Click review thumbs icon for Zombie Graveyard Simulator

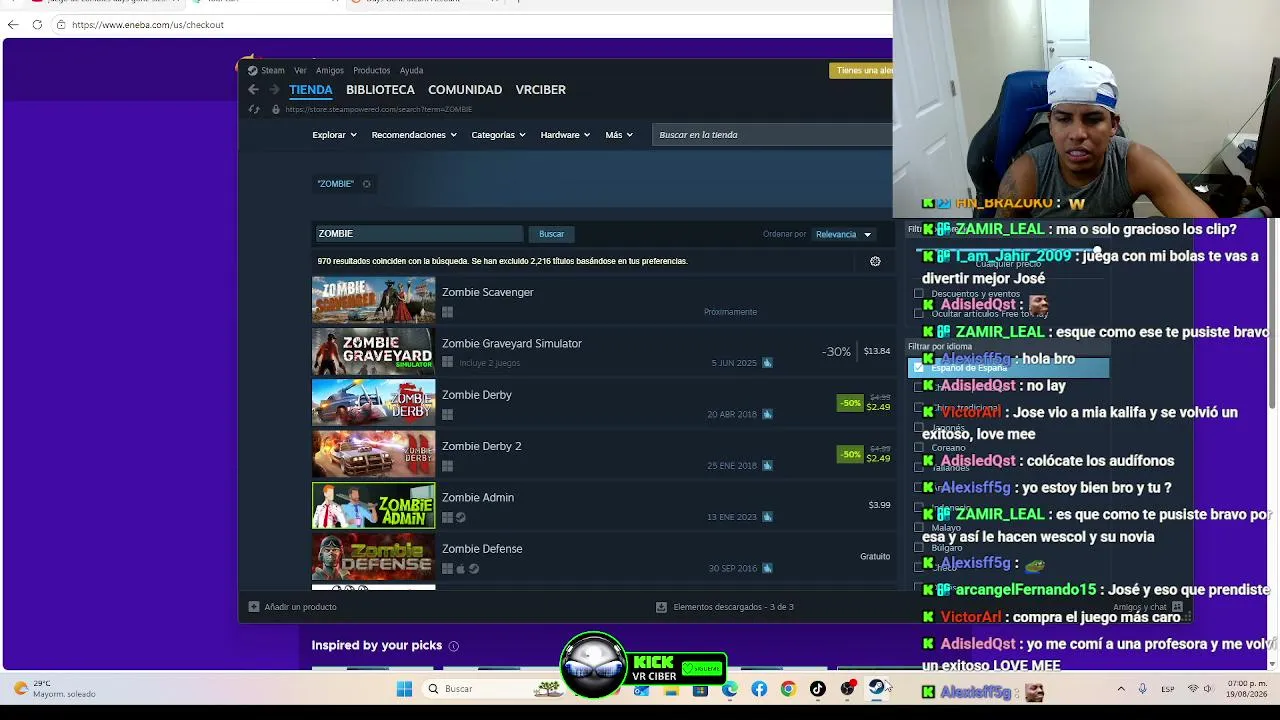(767, 363)
